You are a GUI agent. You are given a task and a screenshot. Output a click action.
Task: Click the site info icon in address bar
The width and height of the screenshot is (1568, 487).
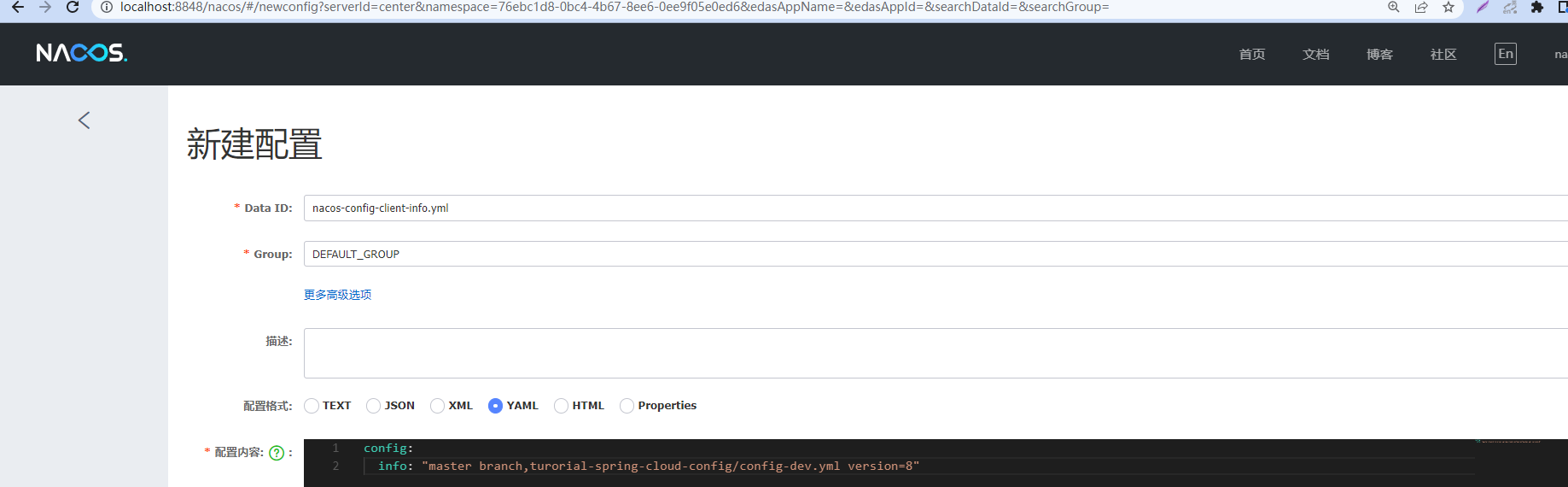tap(107, 7)
